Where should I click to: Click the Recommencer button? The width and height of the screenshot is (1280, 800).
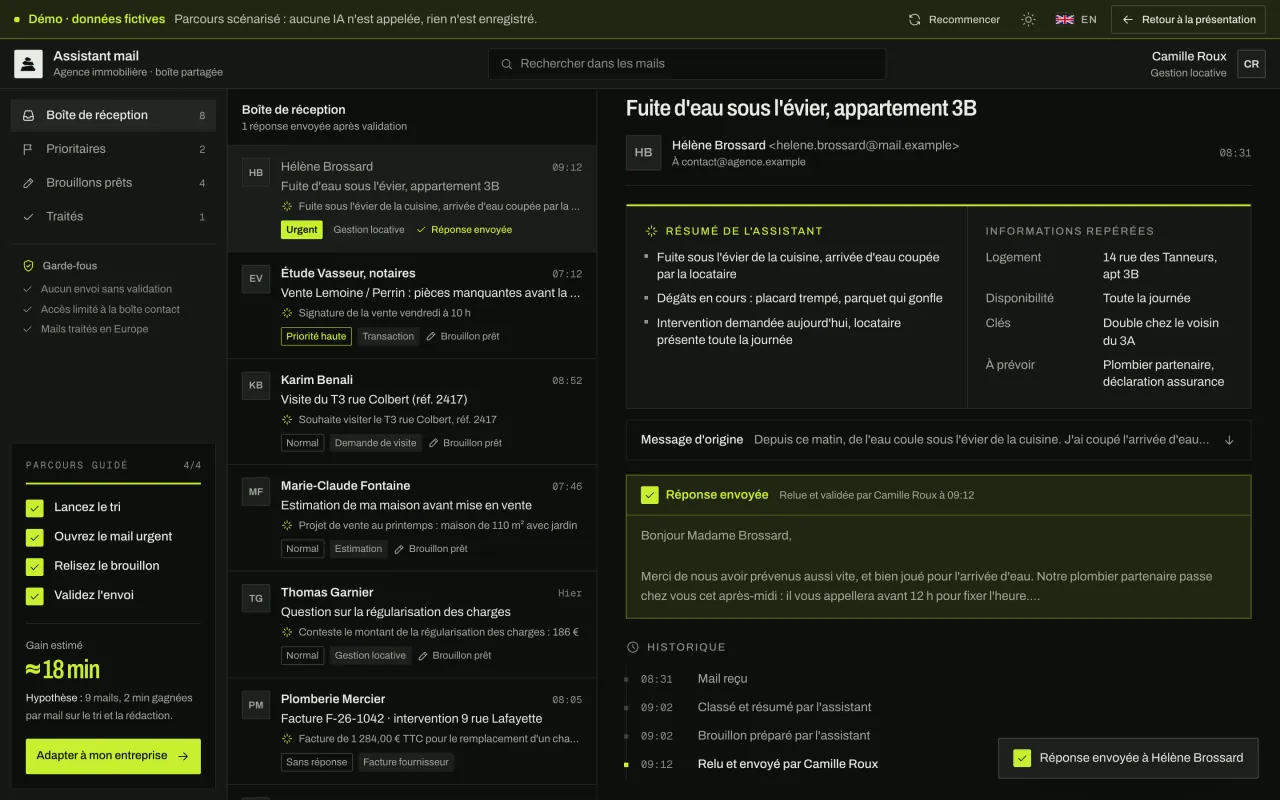[954, 19]
